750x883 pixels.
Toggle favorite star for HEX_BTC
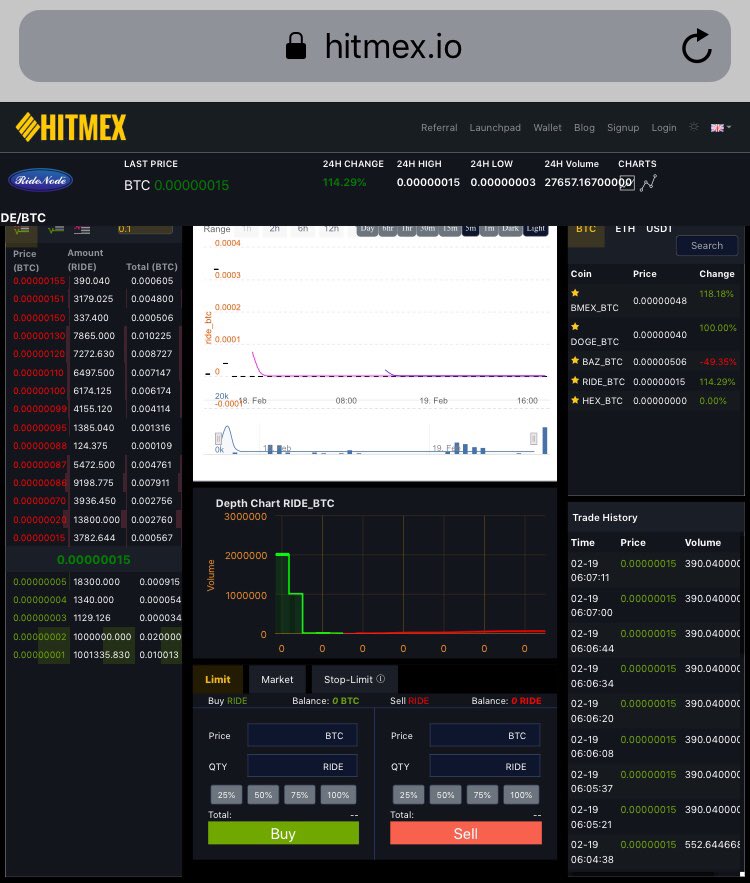point(575,400)
